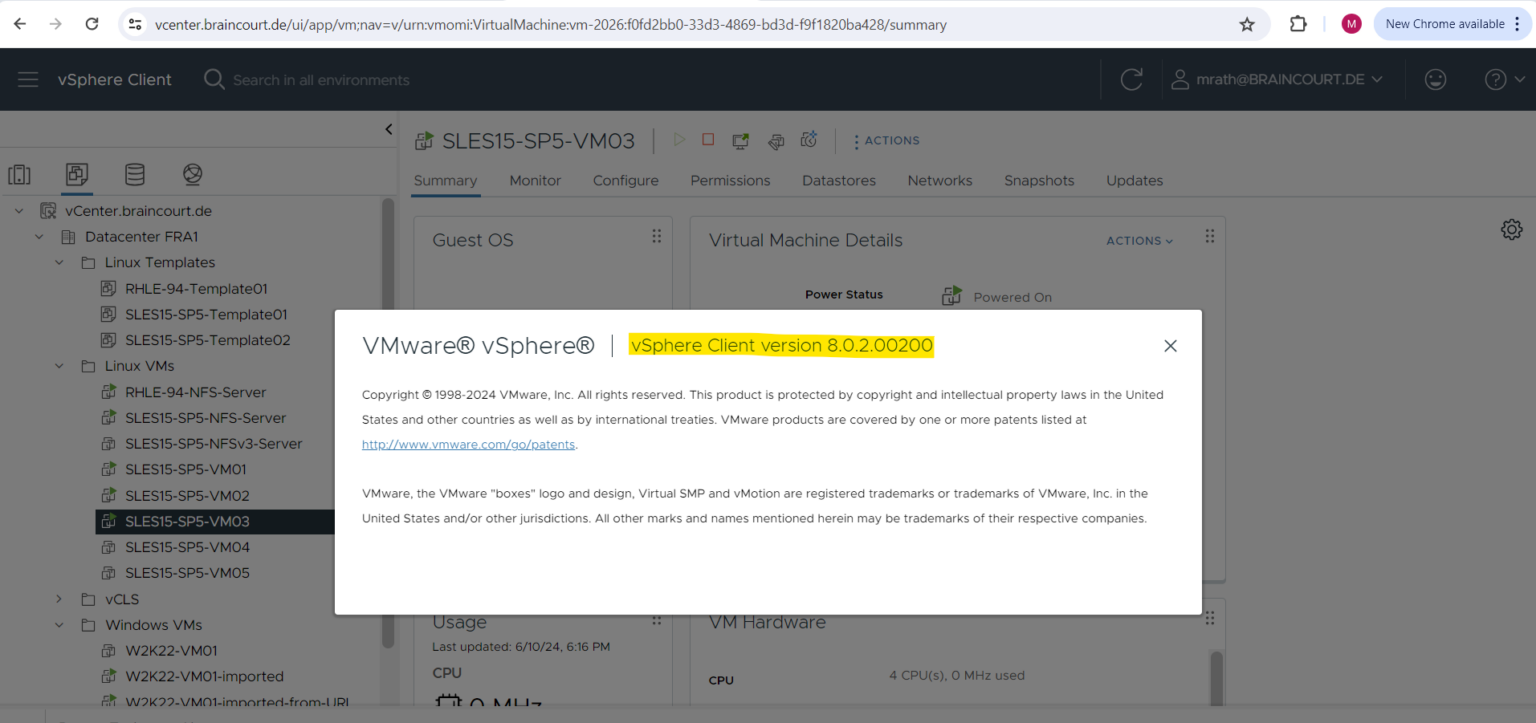The height and width of the screenshot is (723, 1536).
Task: Click the Search in all environments field
Action: [320, 79]
